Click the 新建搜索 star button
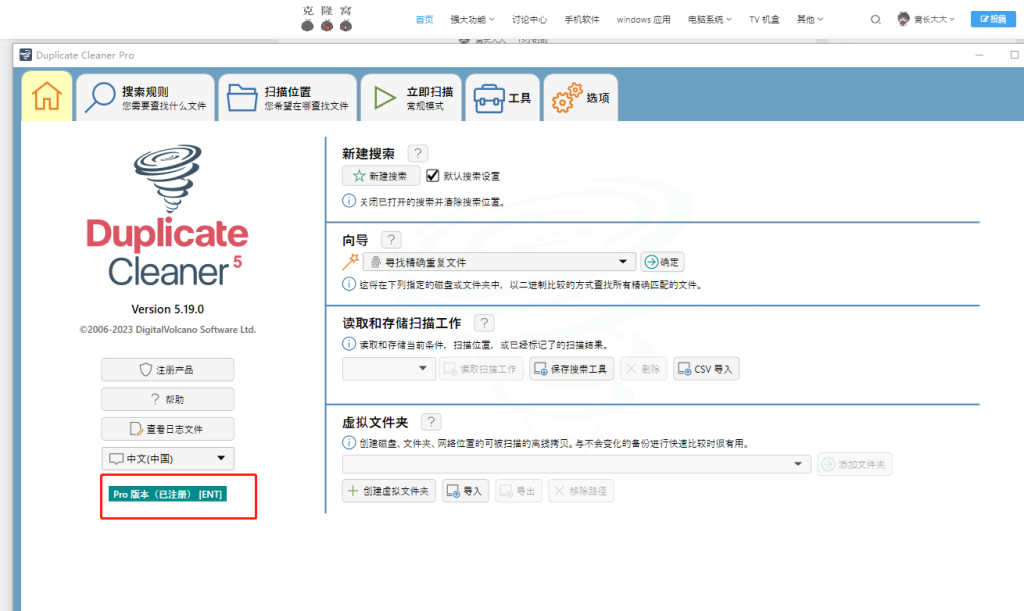 click(381, 176)
